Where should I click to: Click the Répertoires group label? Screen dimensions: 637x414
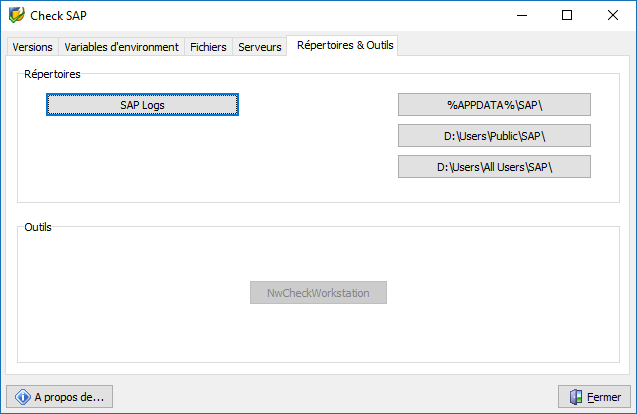tap(52, 74)
